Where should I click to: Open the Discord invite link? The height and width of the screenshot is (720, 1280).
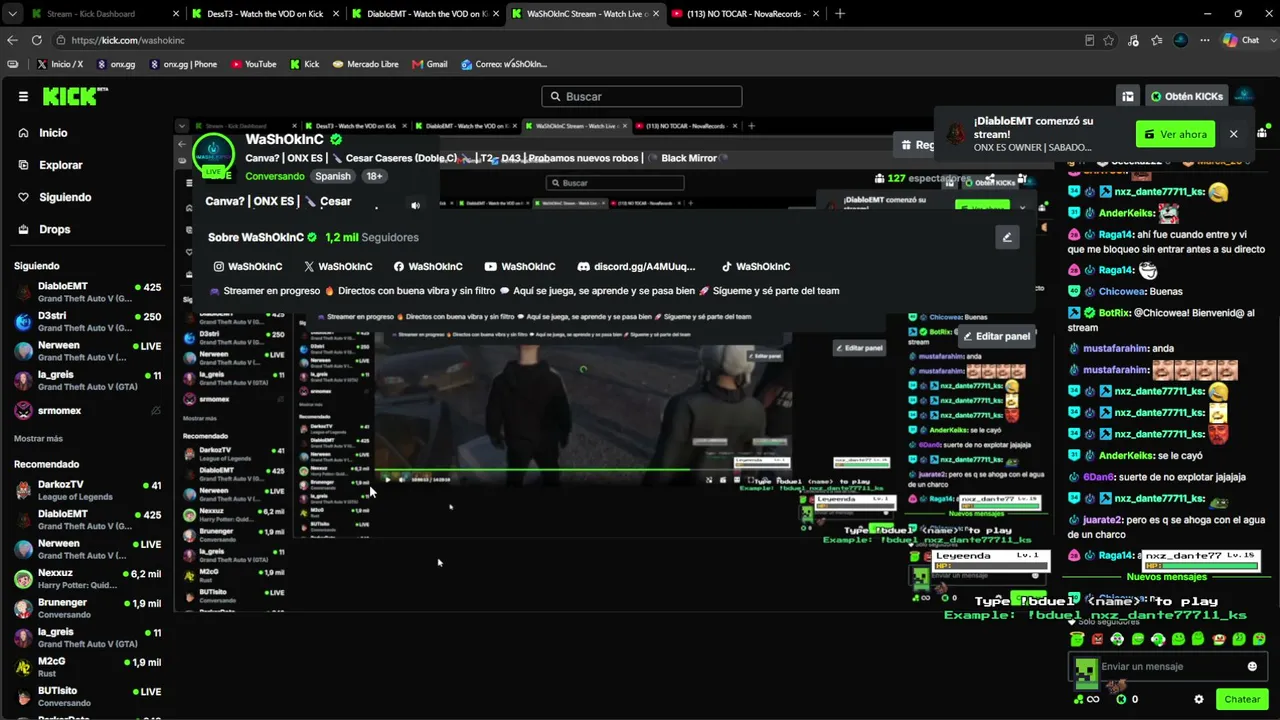[636, 267]
